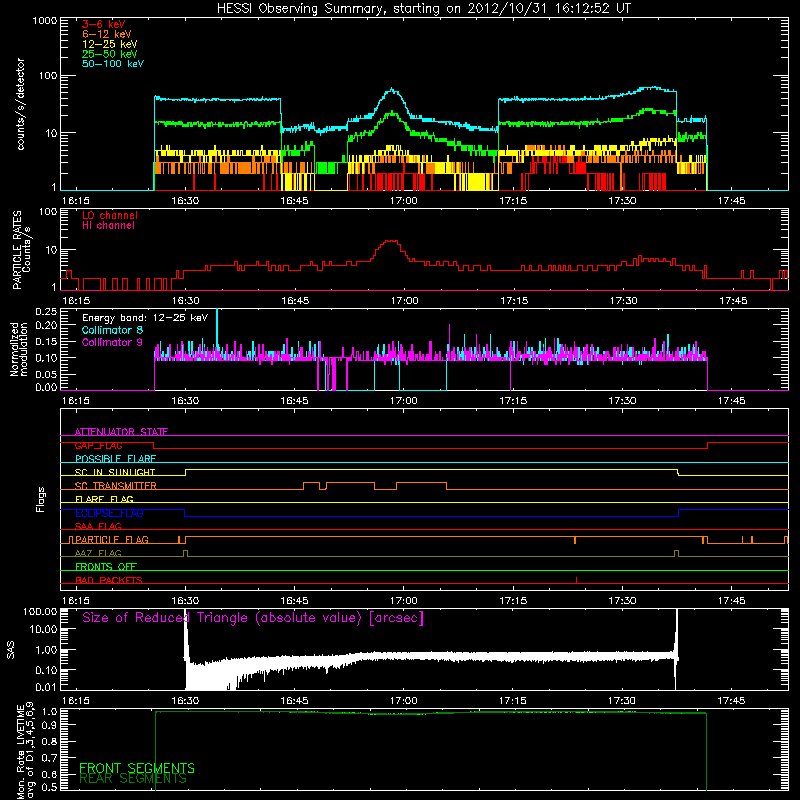The height and width of the screenshot is (800, 800).
Task: Click the Normalized modulation axis label
Action: click(19, 349)
